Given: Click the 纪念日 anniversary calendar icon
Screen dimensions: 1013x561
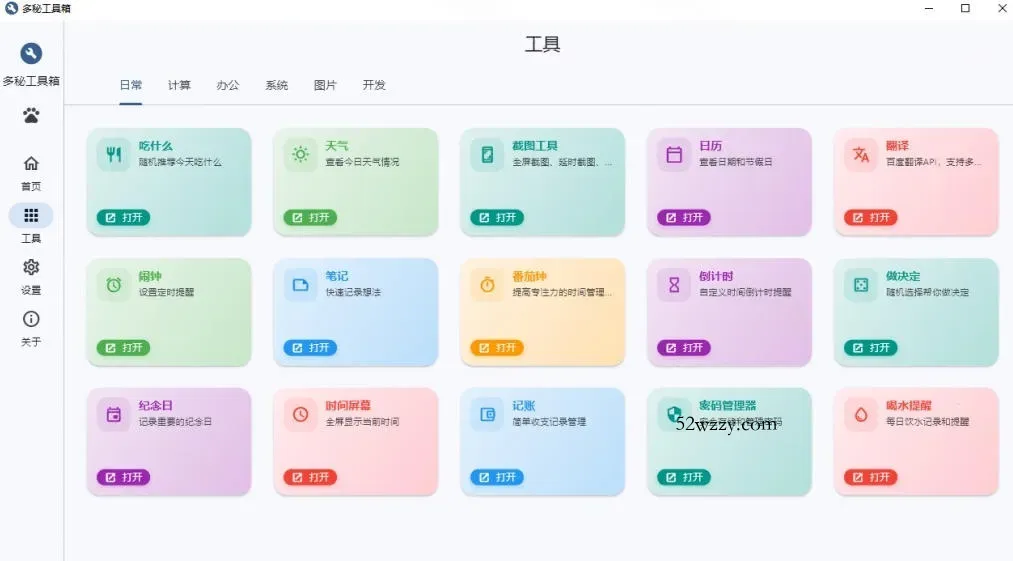Looking at the screenshot, I should pos(114,414).
